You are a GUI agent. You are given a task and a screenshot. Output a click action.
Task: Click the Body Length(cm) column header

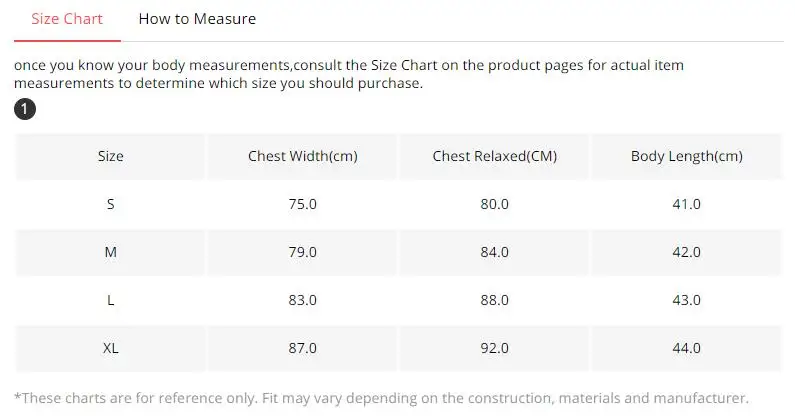tap(686, 156)
